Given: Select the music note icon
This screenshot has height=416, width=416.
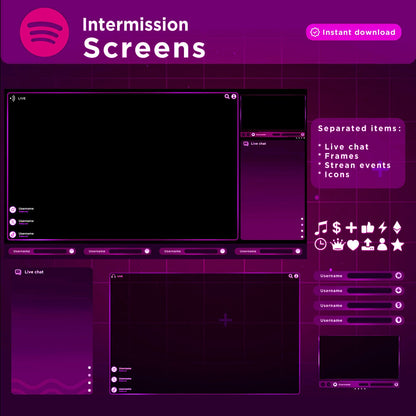Looking at the screenshot, I should click(321, 228).
